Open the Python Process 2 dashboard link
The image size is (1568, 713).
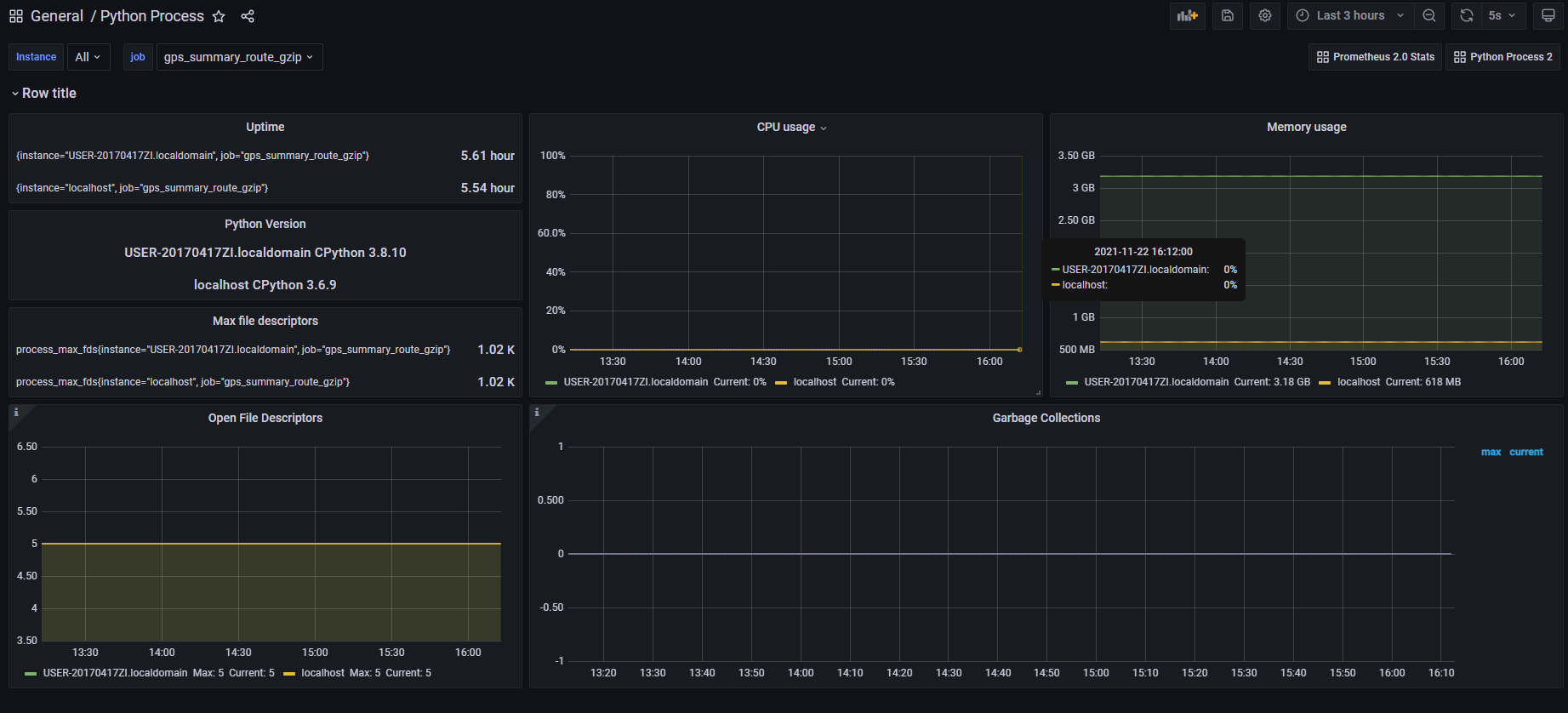1502,57
